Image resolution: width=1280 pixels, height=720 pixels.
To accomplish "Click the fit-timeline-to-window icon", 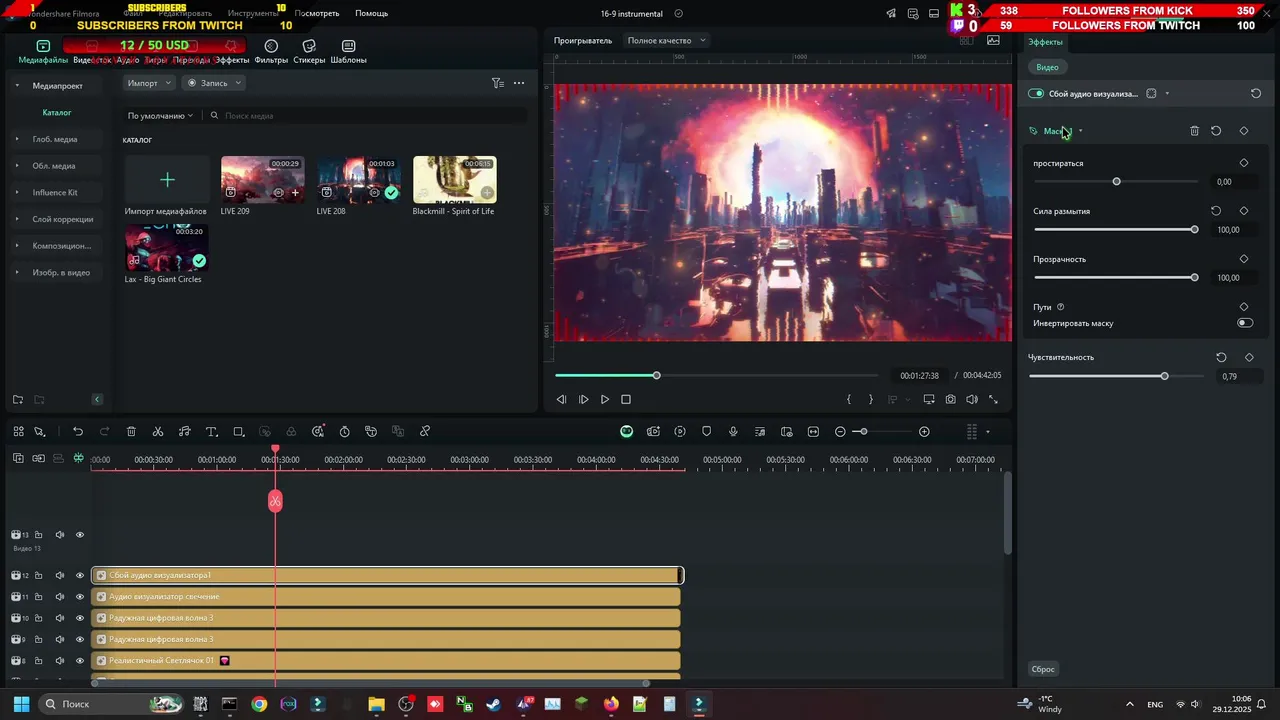I will [813, 432].
